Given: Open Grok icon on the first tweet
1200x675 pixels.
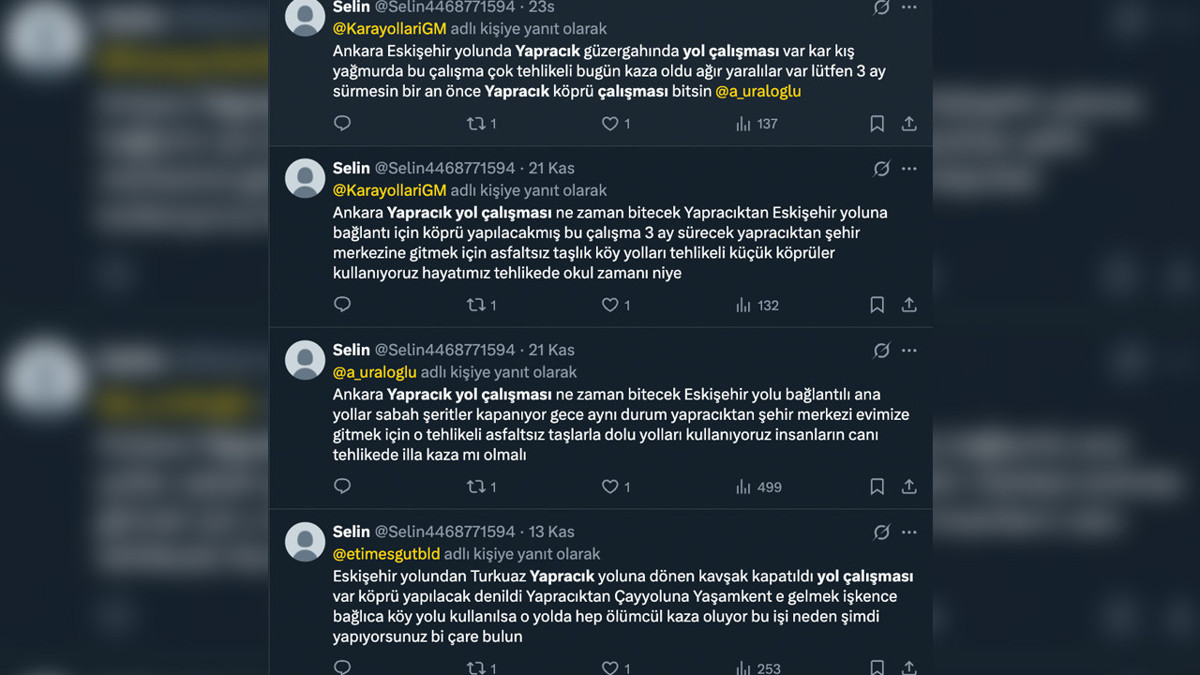Looking at the screenshot, I should [881, 7].
